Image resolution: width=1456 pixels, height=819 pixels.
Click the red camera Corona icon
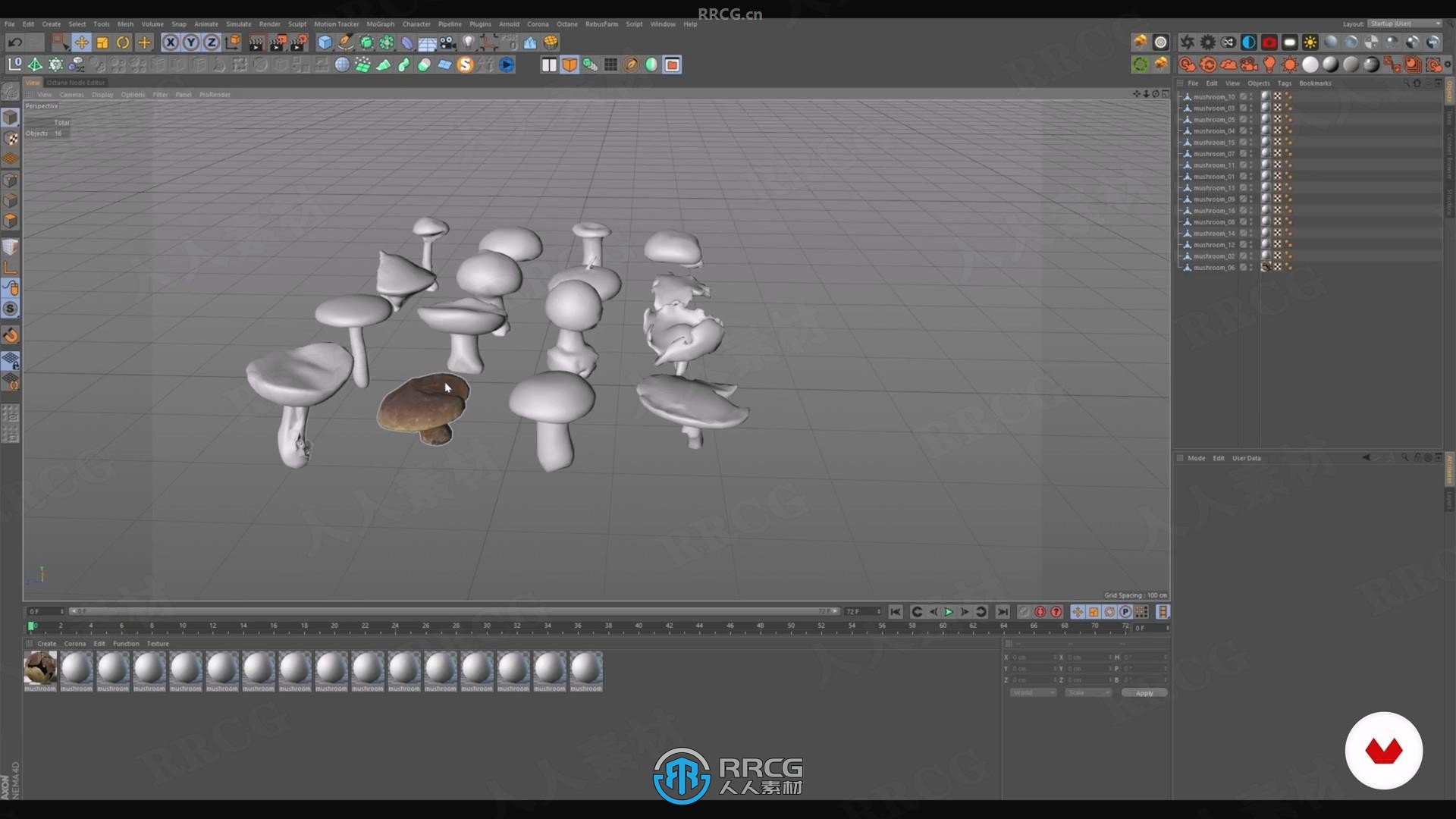[1269, 42]
